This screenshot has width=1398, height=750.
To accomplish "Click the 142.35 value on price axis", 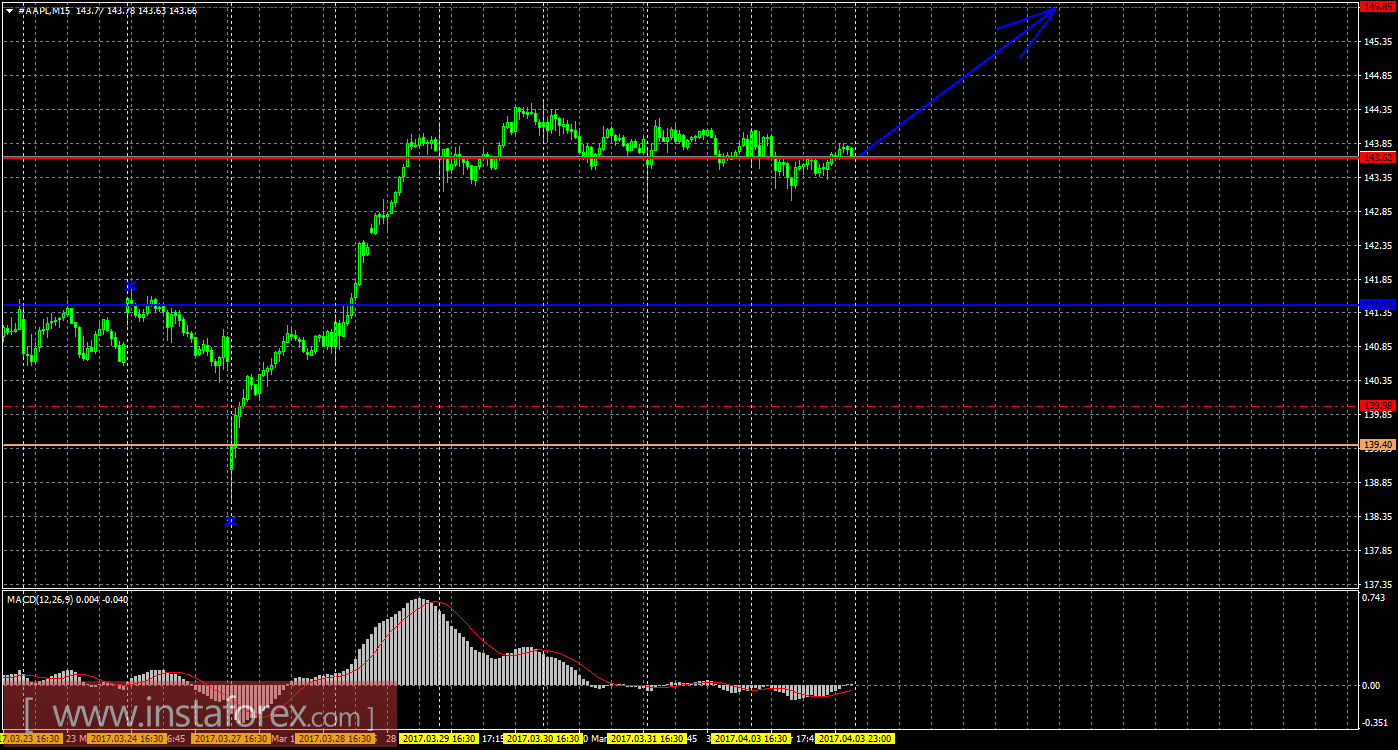I will tap(1379, 245).
